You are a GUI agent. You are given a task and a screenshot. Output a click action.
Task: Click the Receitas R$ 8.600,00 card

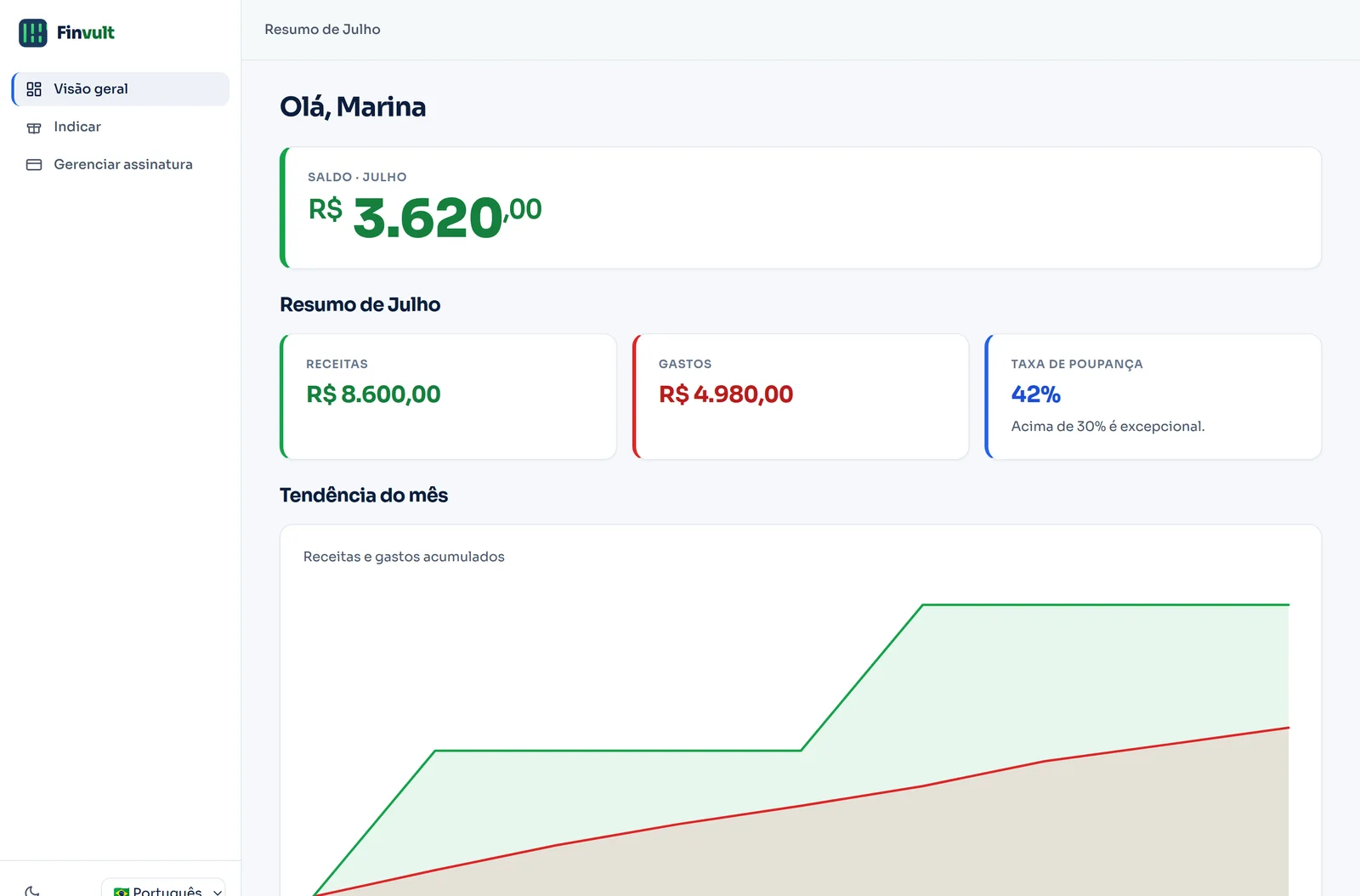pos(448,396)
